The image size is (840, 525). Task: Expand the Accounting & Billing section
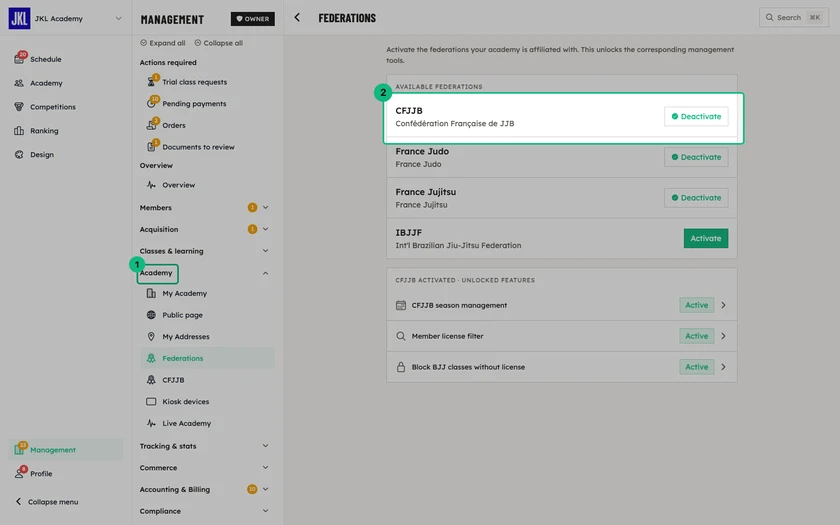click(x=265, y=489)
